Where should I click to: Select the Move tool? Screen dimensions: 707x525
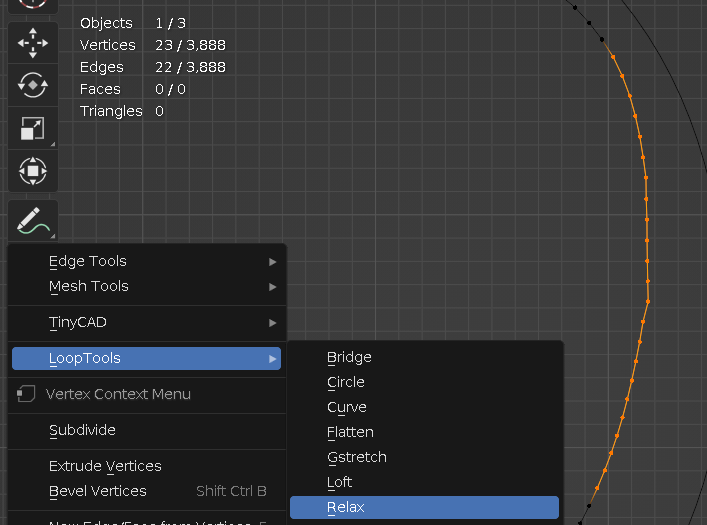33,42
